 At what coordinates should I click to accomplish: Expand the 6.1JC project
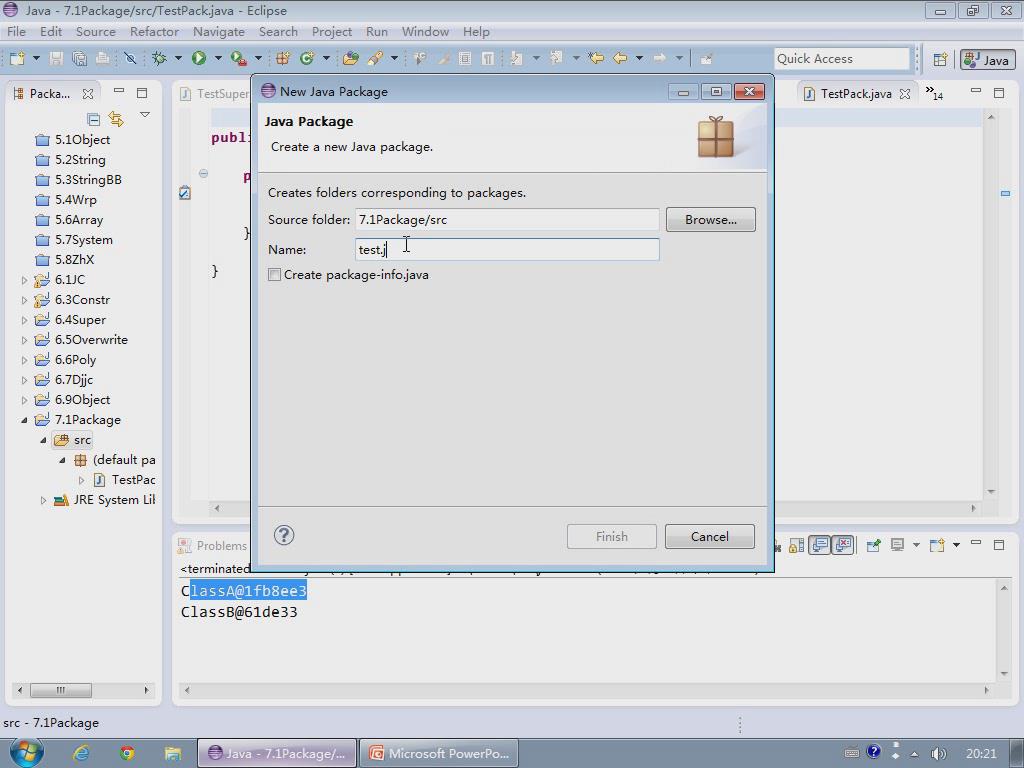[x=24, y=280]
